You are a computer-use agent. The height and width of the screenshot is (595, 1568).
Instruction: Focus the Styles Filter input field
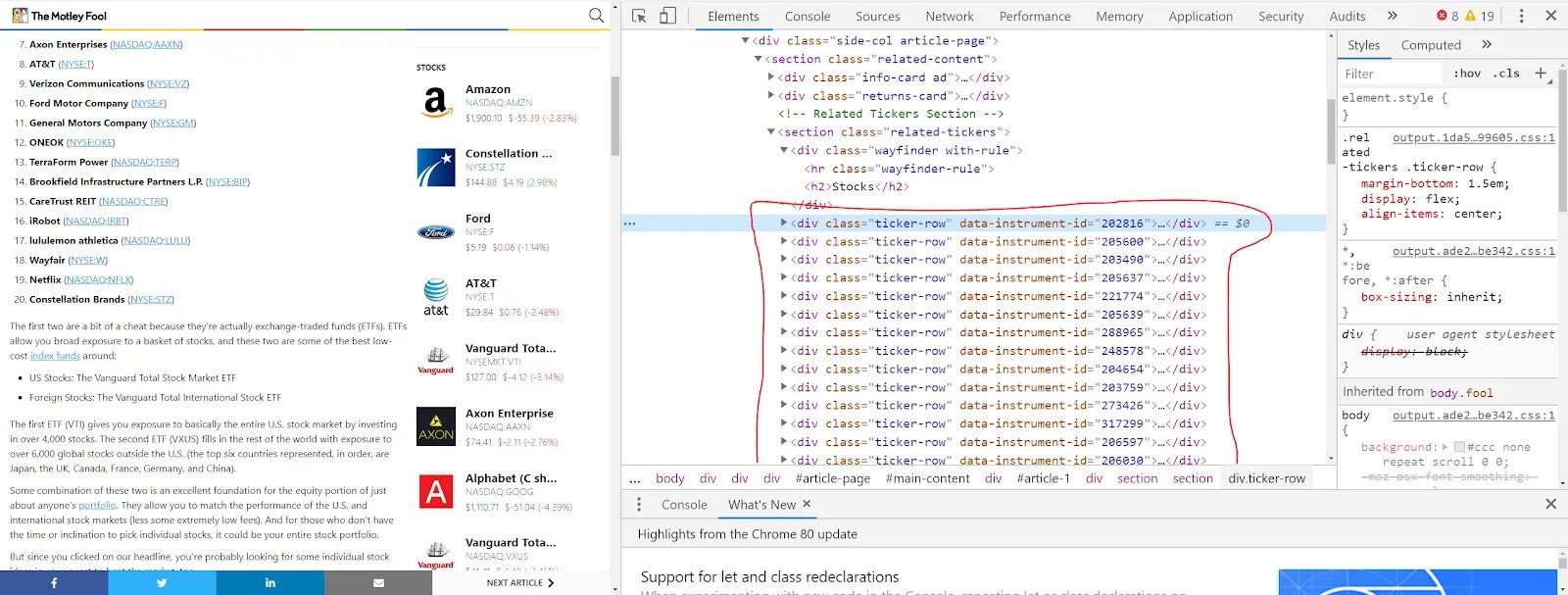click(1392, 74)
